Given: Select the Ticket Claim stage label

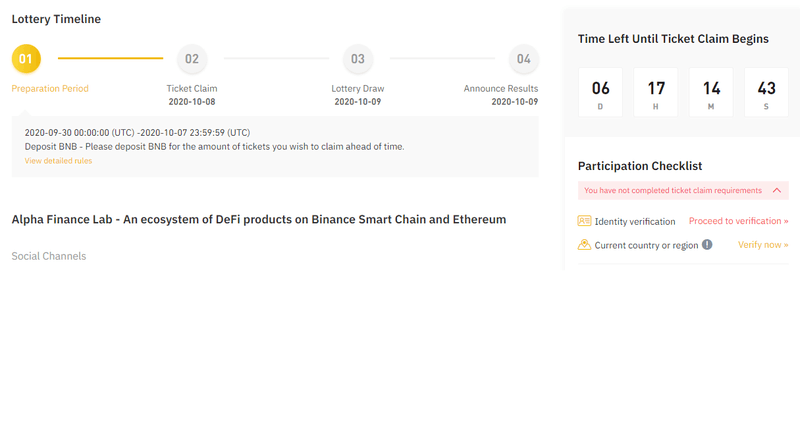Looking at the screenshot, I should 192,89.
